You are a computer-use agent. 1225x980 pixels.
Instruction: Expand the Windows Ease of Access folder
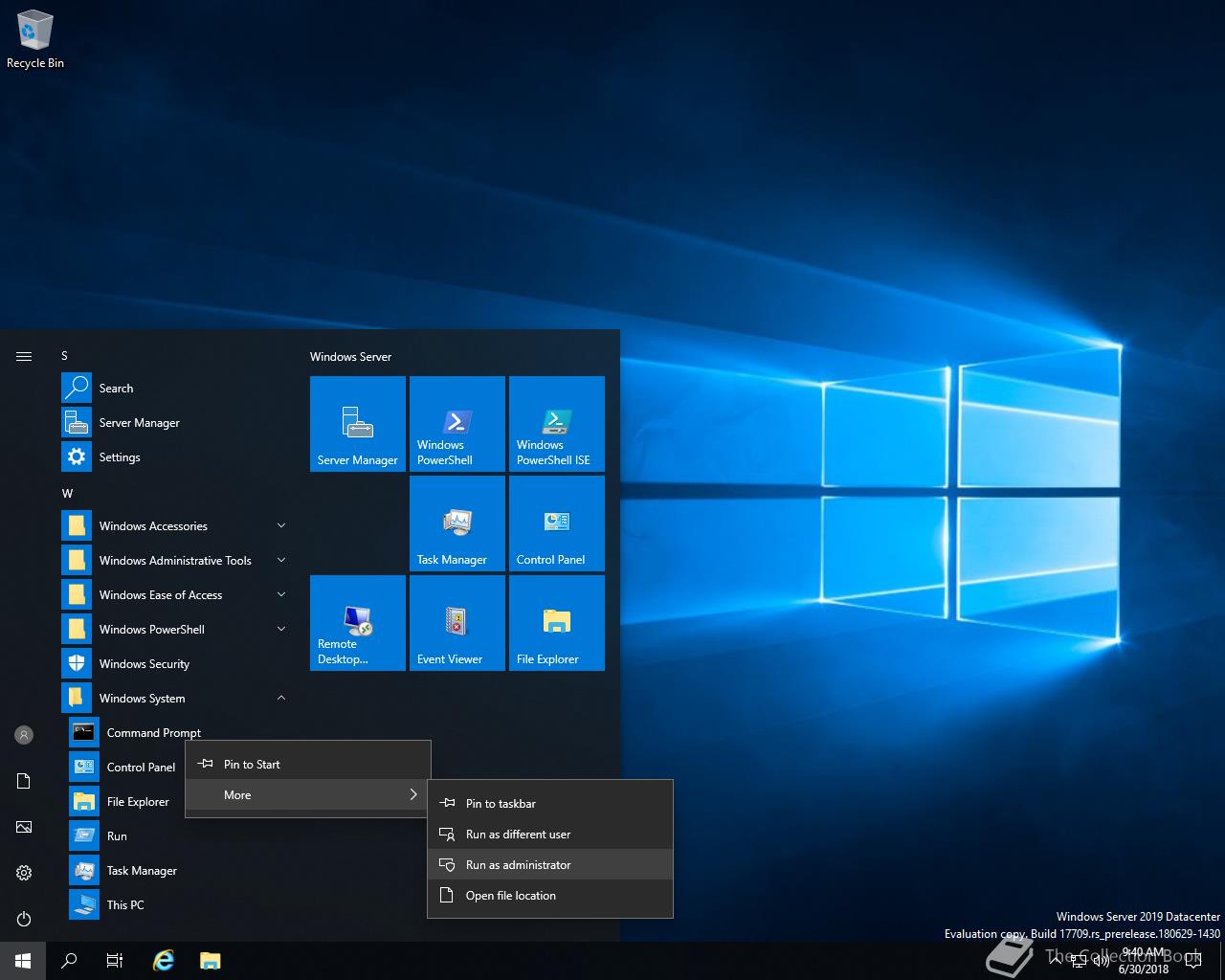click(176, 595)
